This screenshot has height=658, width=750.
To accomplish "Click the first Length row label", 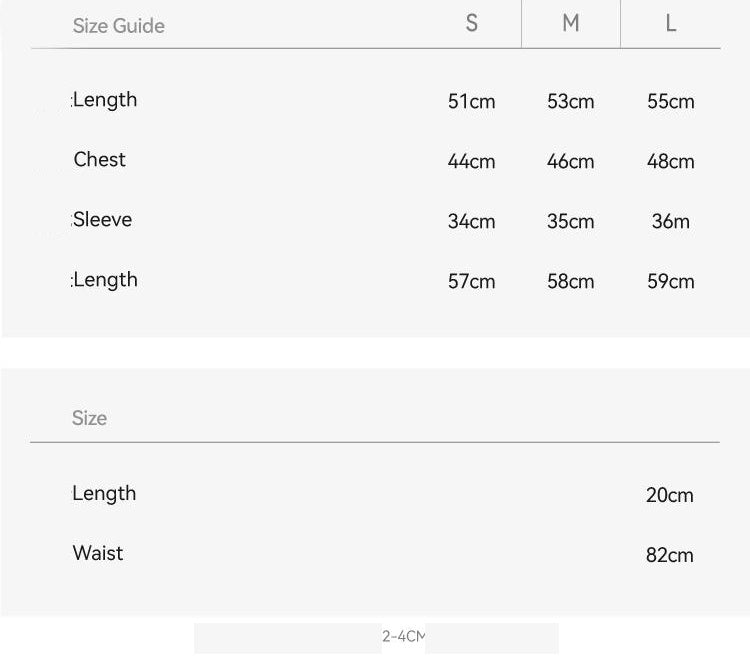I will [104, 100].
